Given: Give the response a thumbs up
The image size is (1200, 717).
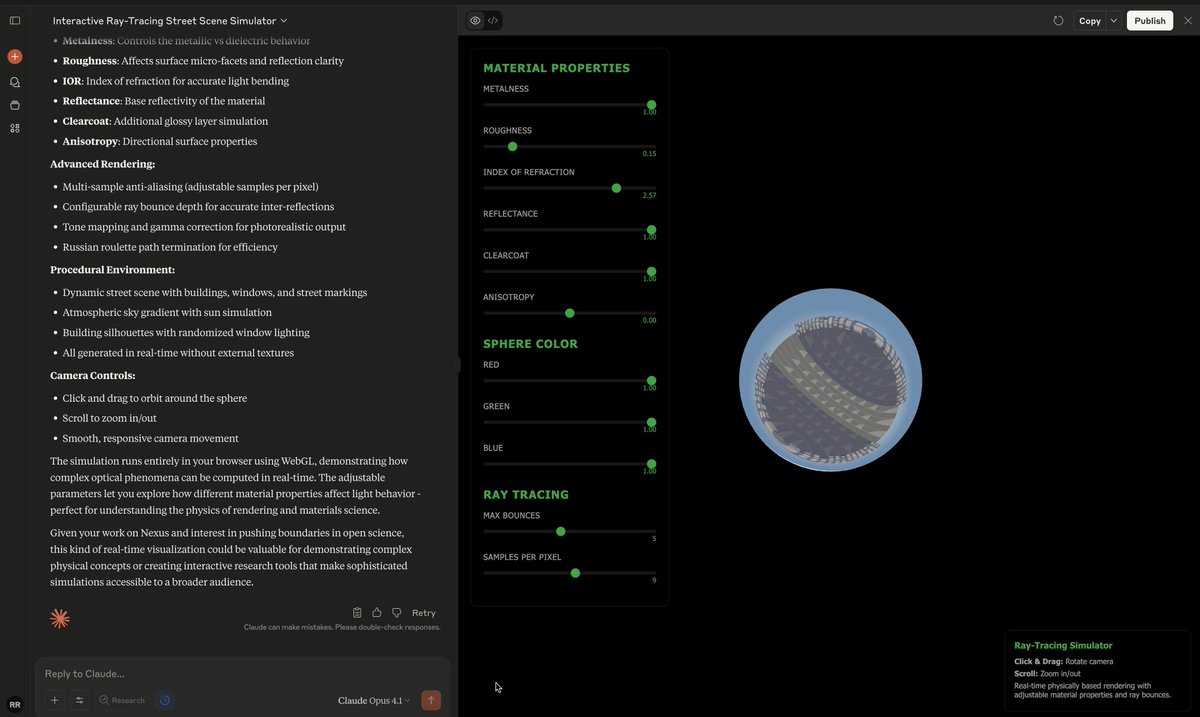Looking at the screenshot, I should [x=377, y=613].
